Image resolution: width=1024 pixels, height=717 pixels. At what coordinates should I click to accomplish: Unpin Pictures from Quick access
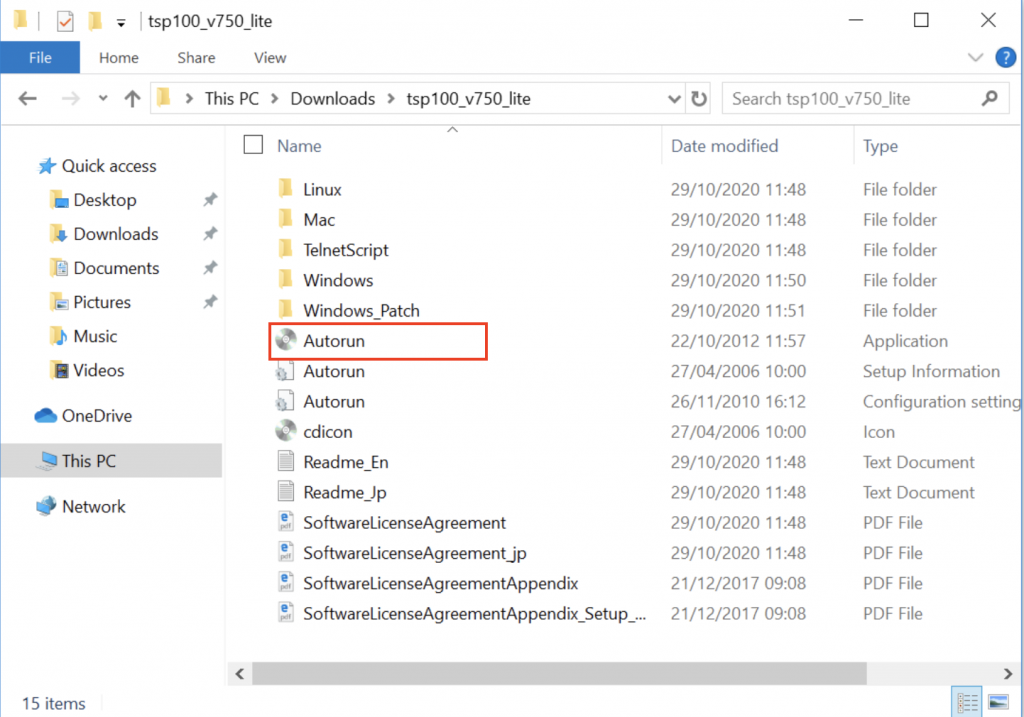click(x=210, y=301)
